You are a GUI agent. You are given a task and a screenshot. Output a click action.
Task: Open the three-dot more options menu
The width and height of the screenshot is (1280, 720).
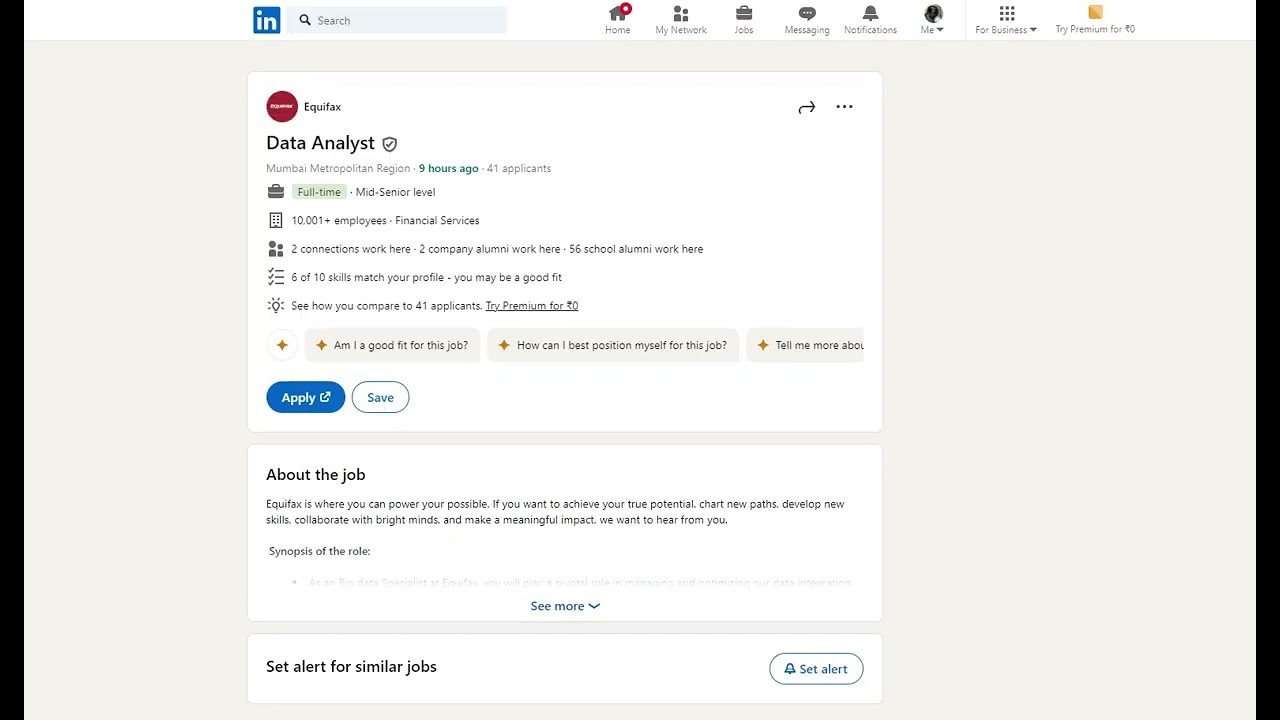(844, 107)
